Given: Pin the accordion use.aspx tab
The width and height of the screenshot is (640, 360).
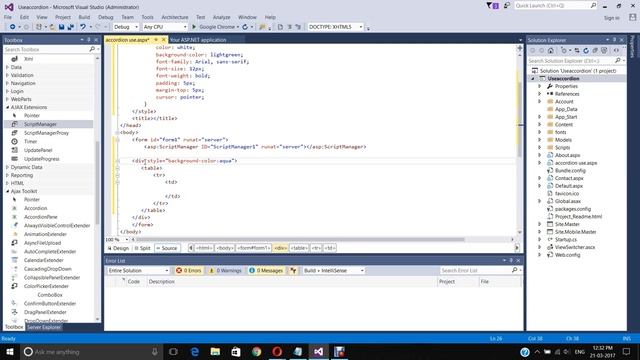Looking at the screenshot, I should point(156,40).
